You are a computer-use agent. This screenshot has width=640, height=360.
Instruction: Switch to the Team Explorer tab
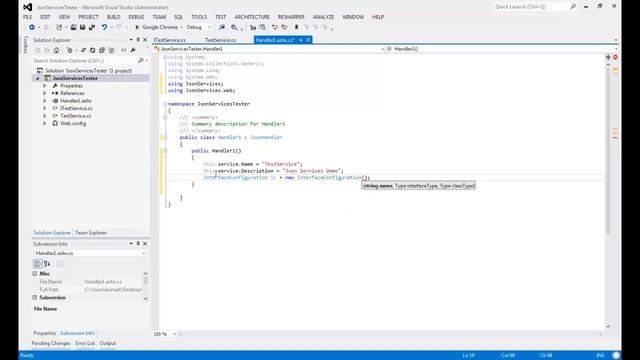click(91, 233)
